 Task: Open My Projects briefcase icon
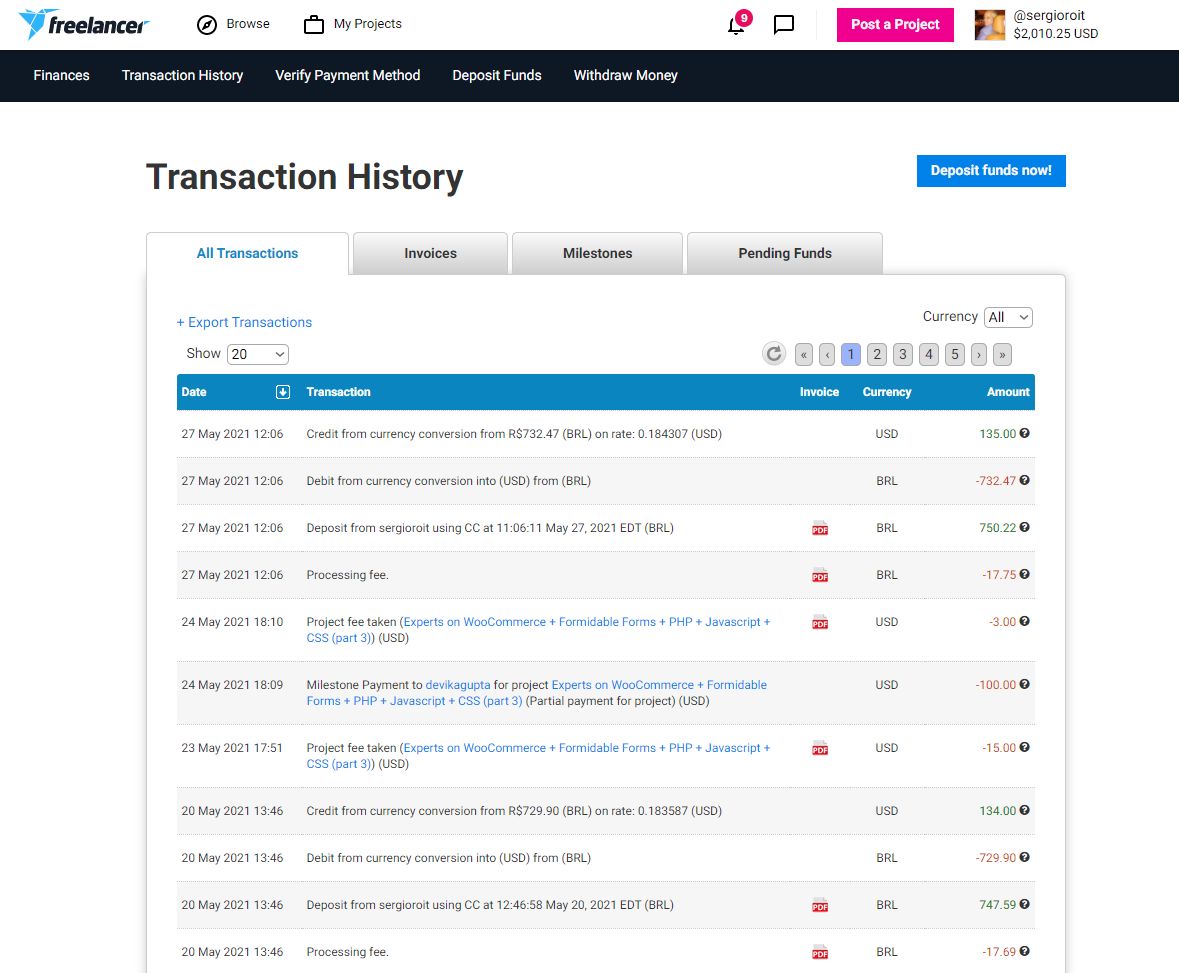(314, 25)
